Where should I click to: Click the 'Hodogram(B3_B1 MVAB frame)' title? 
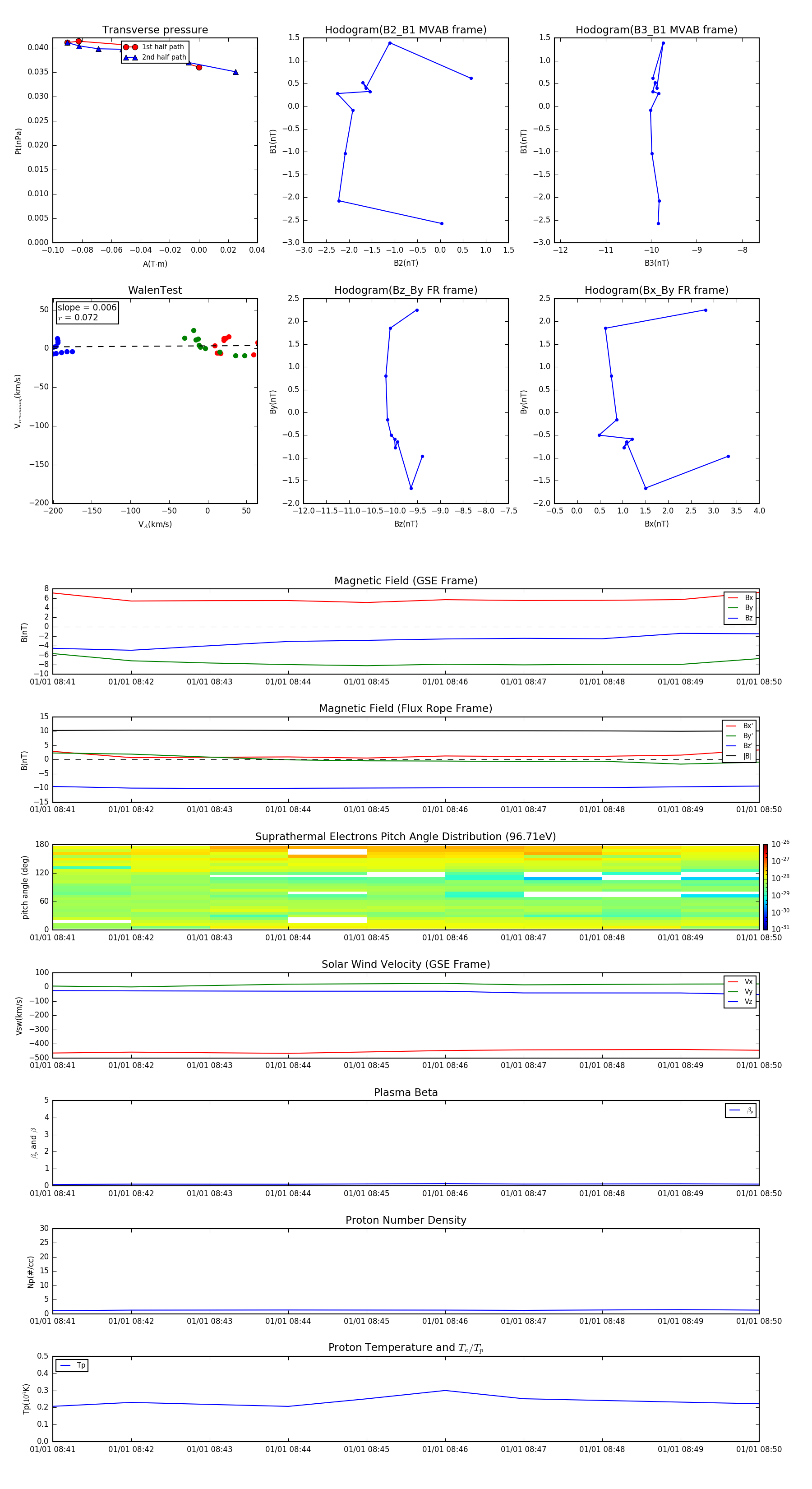[656, 30]
